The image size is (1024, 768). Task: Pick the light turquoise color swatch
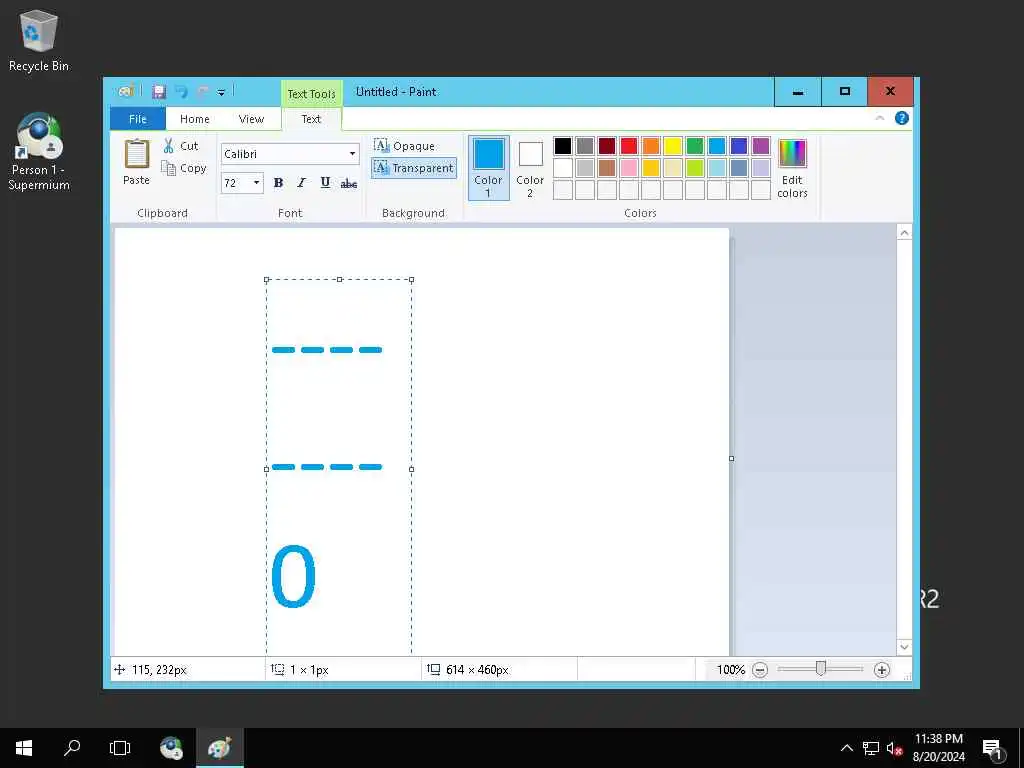click(717, 168)
